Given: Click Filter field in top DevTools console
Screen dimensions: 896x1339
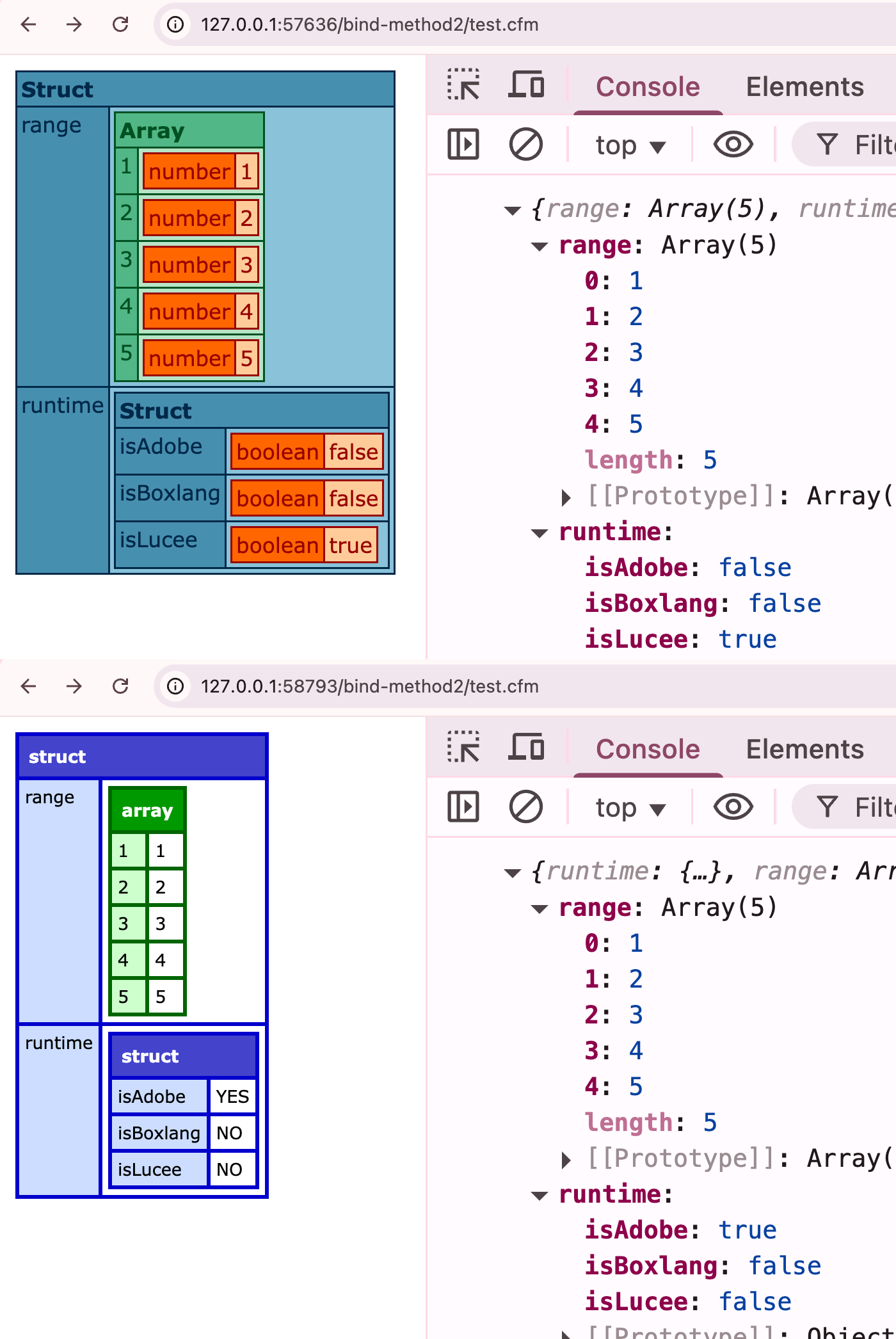Looking at the screenshot, I should pos(845,144).
